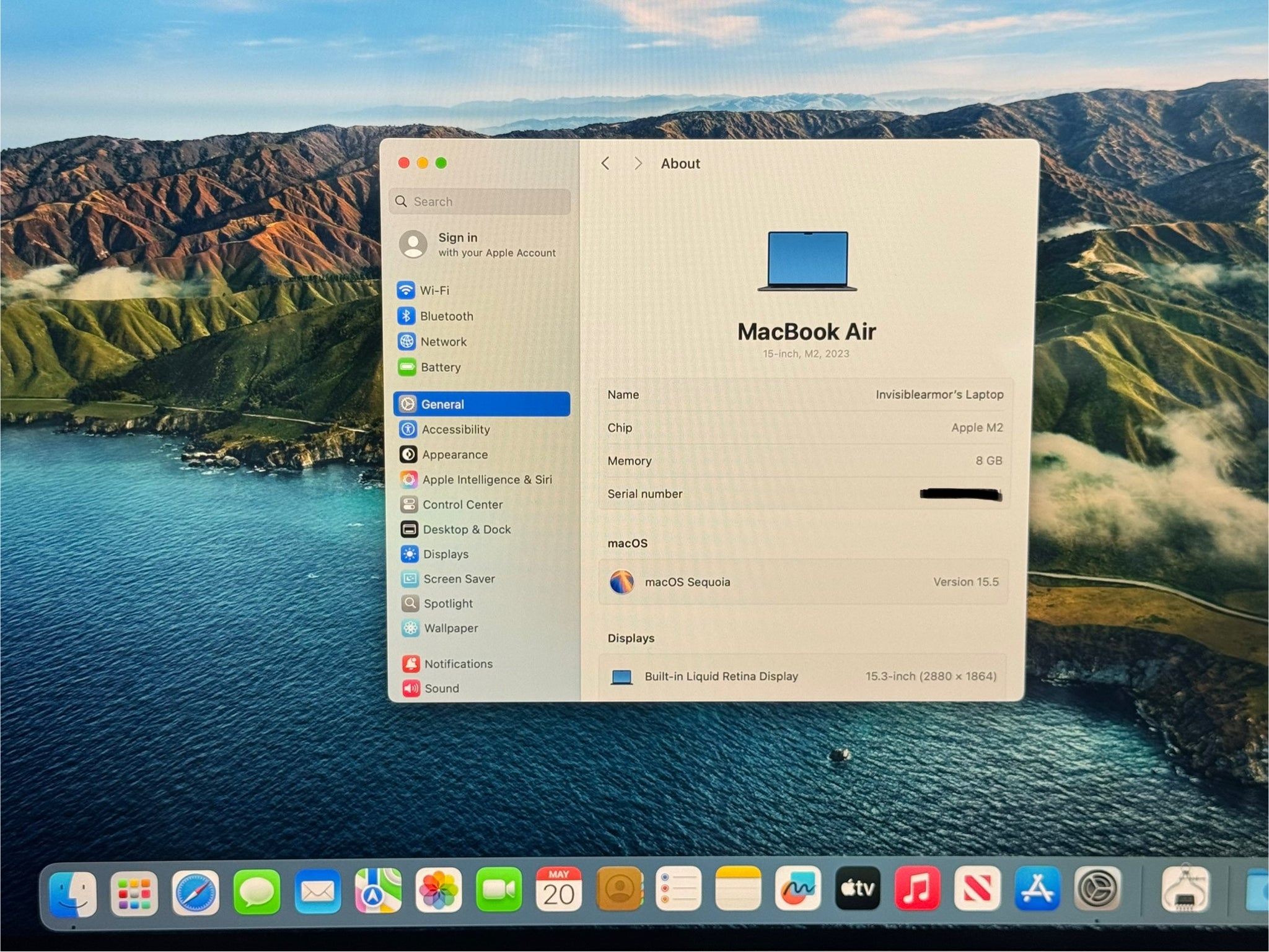Select Desktop & Dock pane
Viewport: 1269px width, 952px height.
pos(466,530)
